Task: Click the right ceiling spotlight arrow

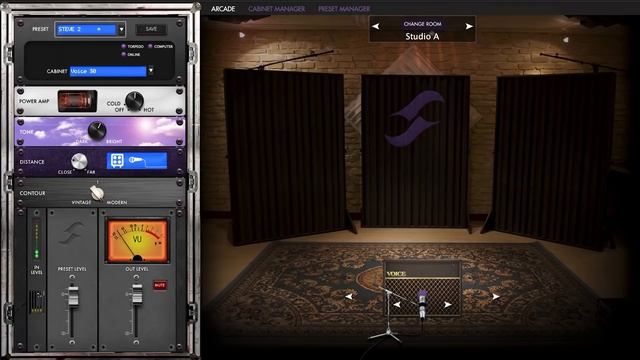Action: (565, 40)
